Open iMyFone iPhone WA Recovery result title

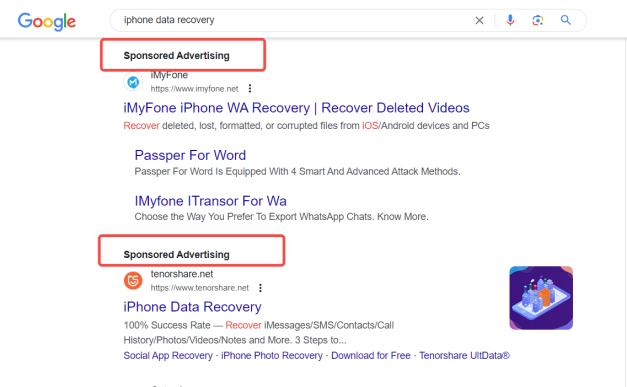[296, 108]
